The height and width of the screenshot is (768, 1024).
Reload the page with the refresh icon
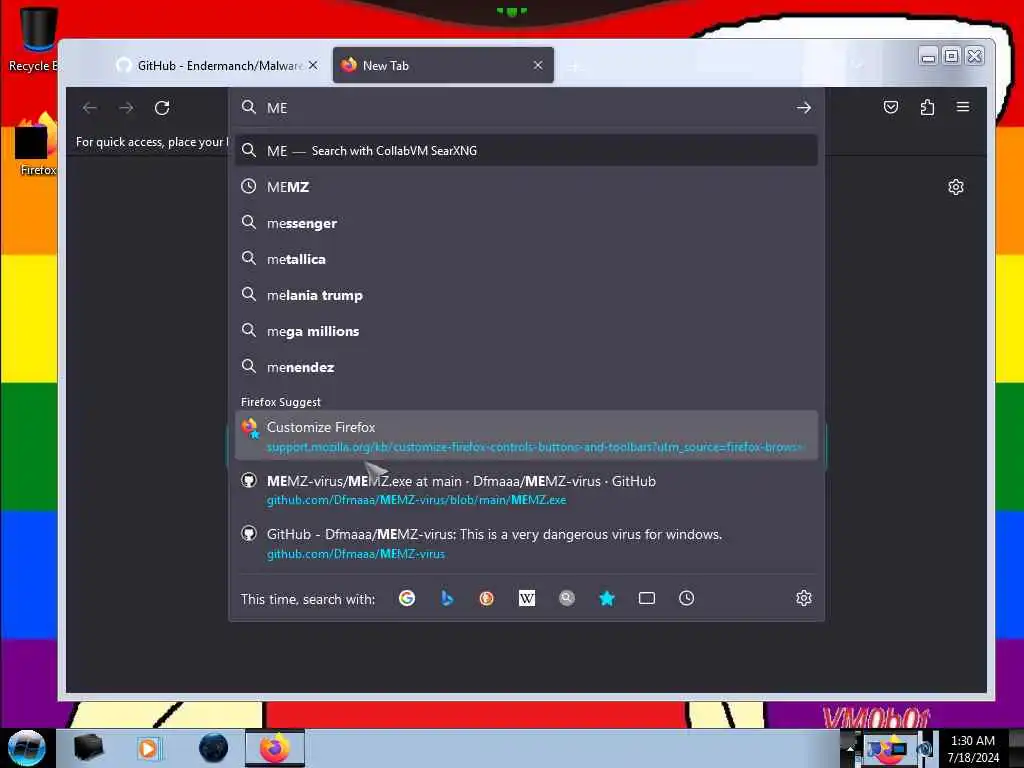162,108
